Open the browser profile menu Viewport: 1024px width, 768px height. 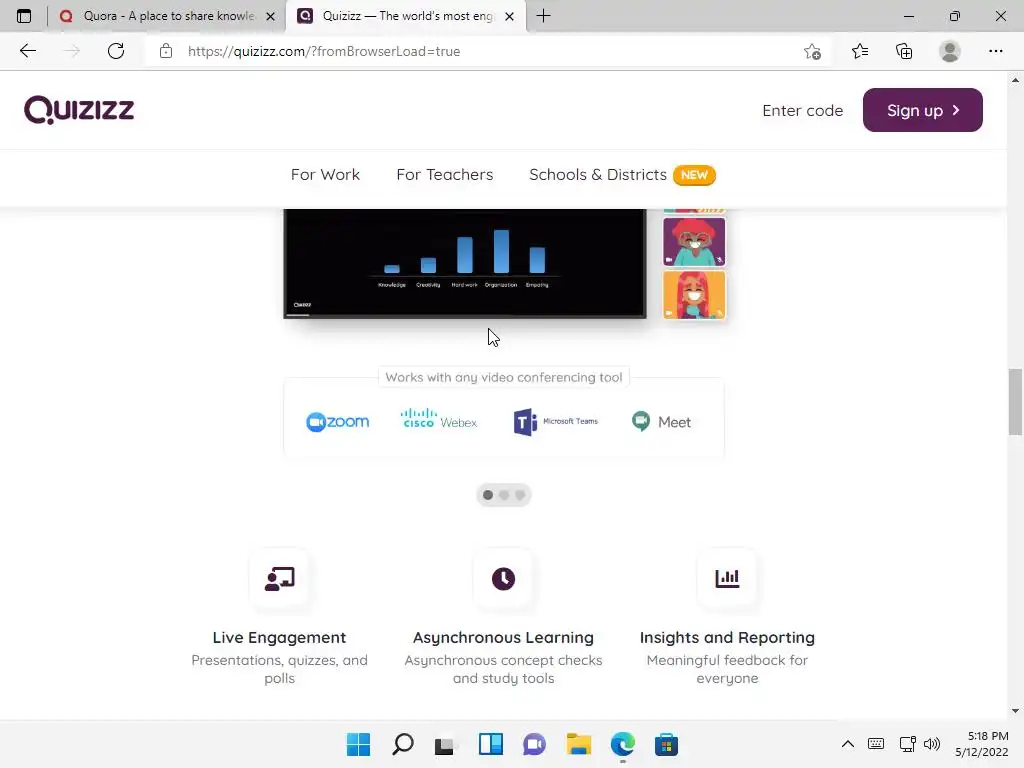tap(950, 51)
